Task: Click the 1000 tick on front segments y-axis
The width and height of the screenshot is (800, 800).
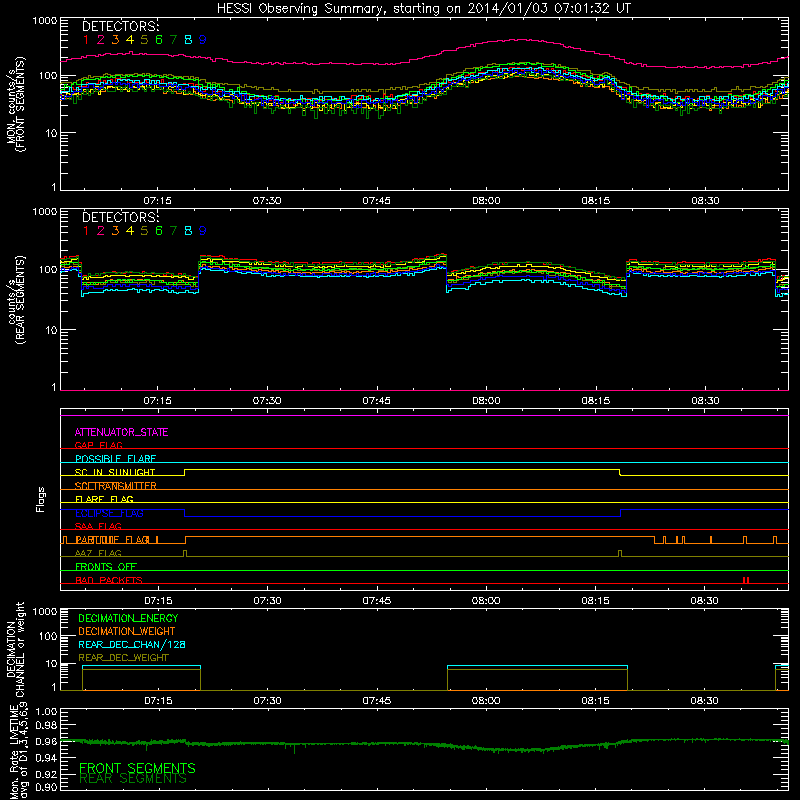Action: 45,21
